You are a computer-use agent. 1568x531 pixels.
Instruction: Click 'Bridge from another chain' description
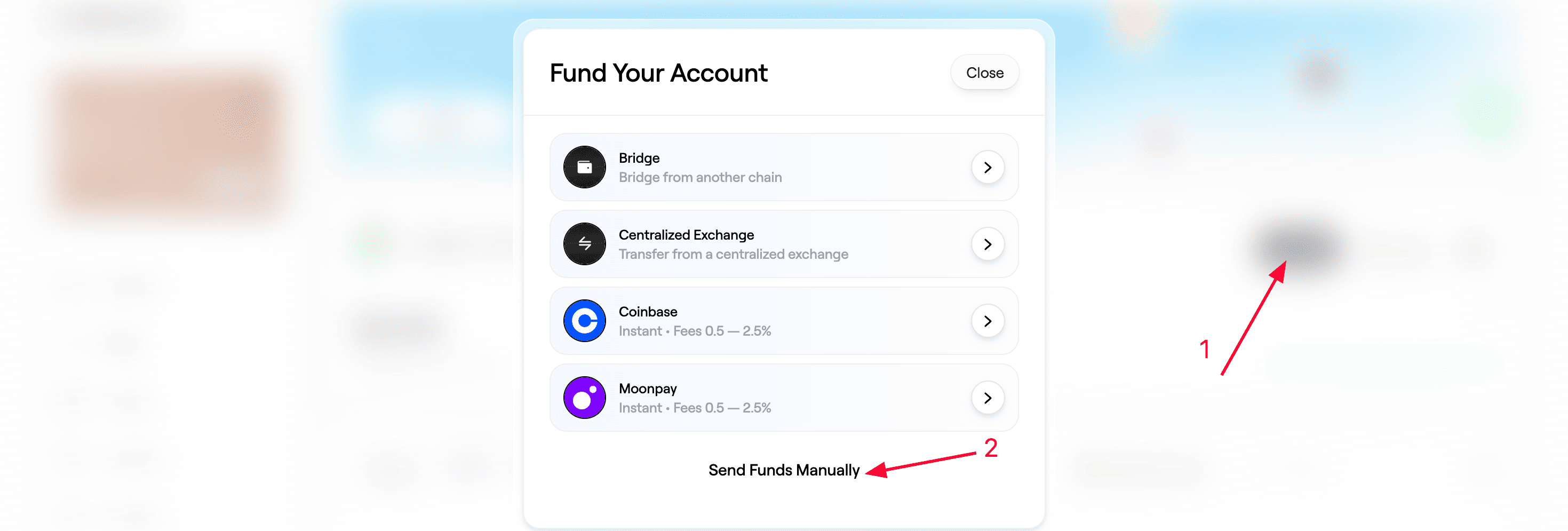pos(700,177)
